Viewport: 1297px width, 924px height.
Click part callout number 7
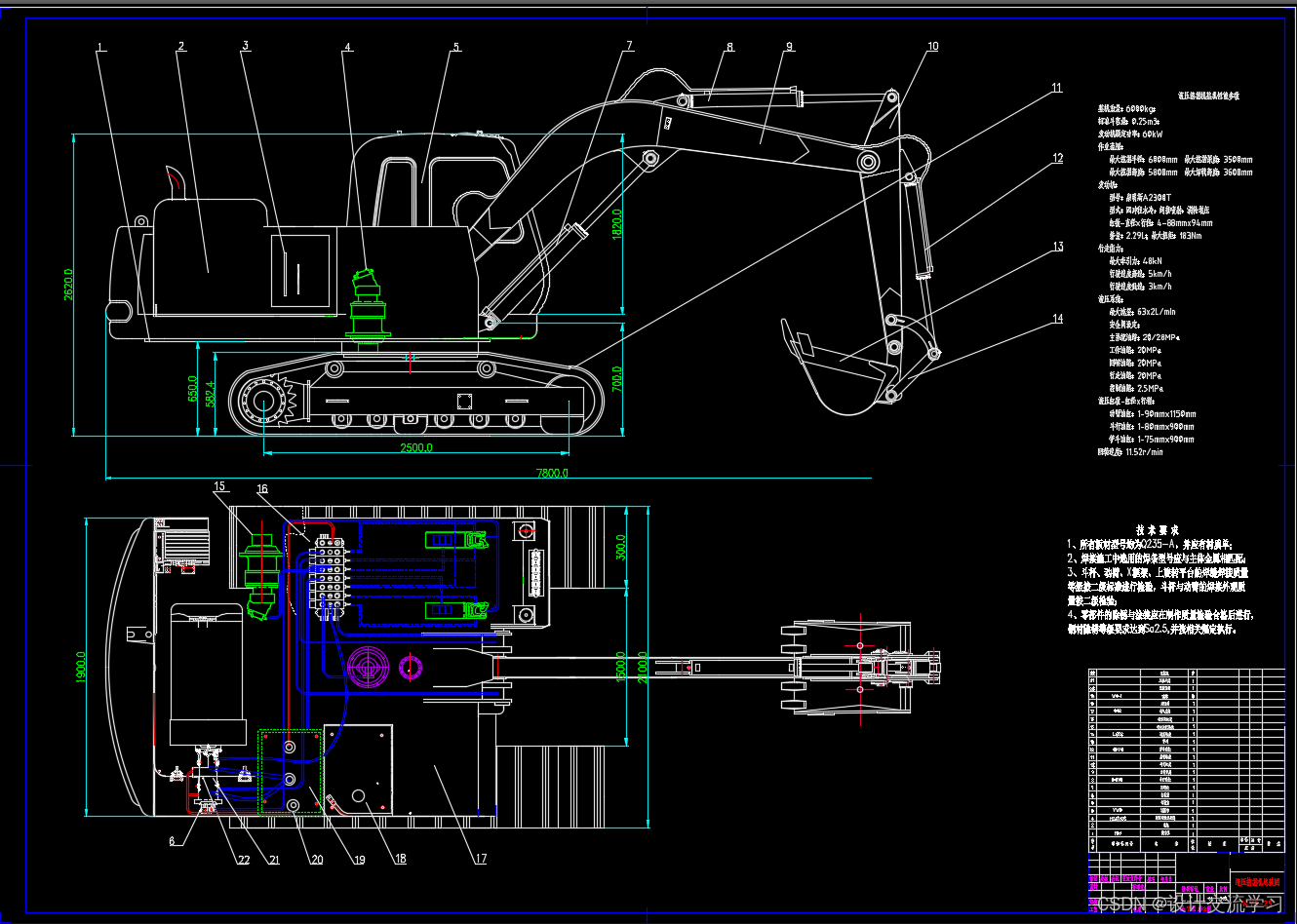629,46
